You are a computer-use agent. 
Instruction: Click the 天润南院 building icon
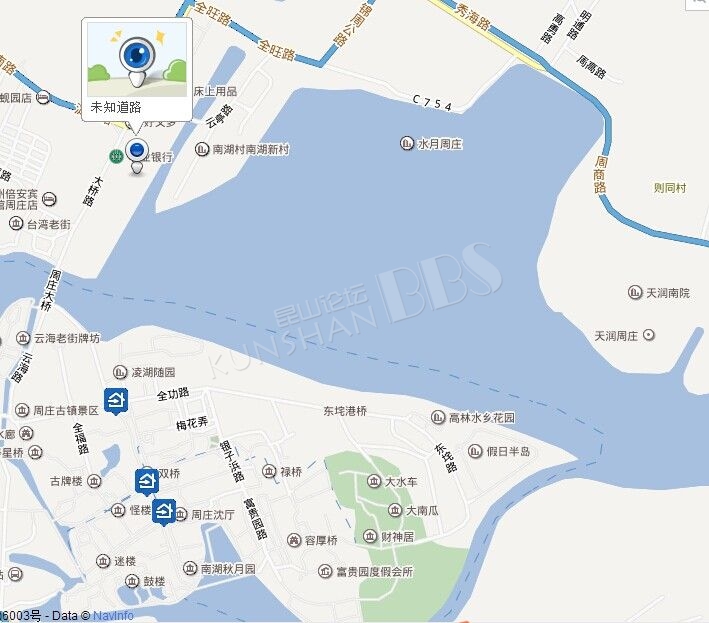click(635, 293)
